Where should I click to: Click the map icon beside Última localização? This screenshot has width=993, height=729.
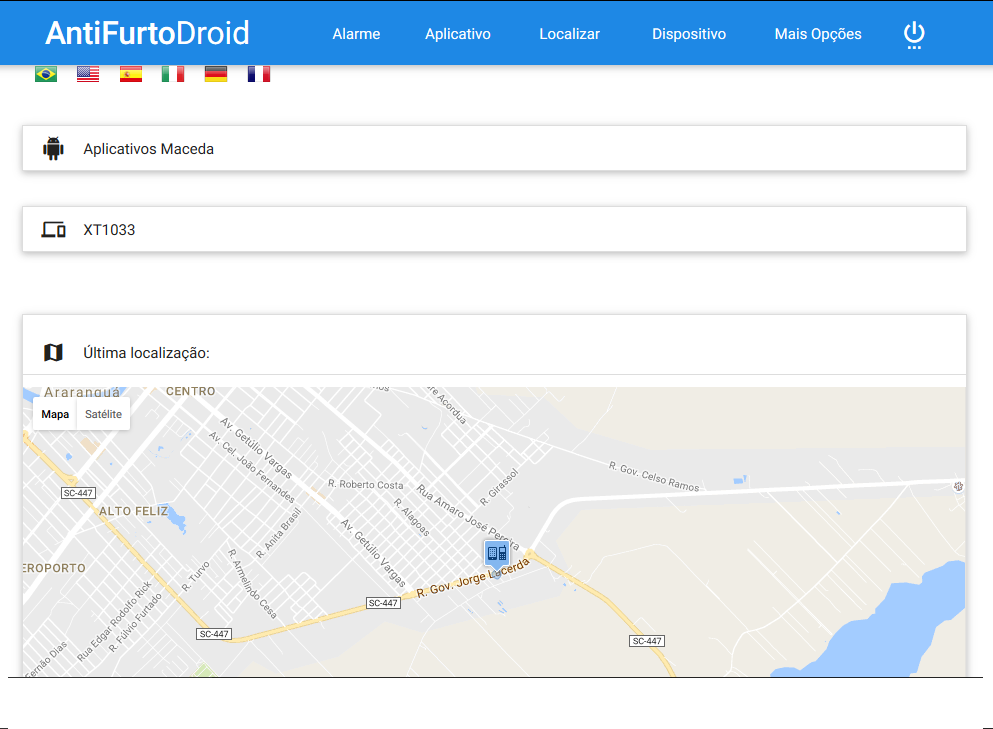coord(53,352)
